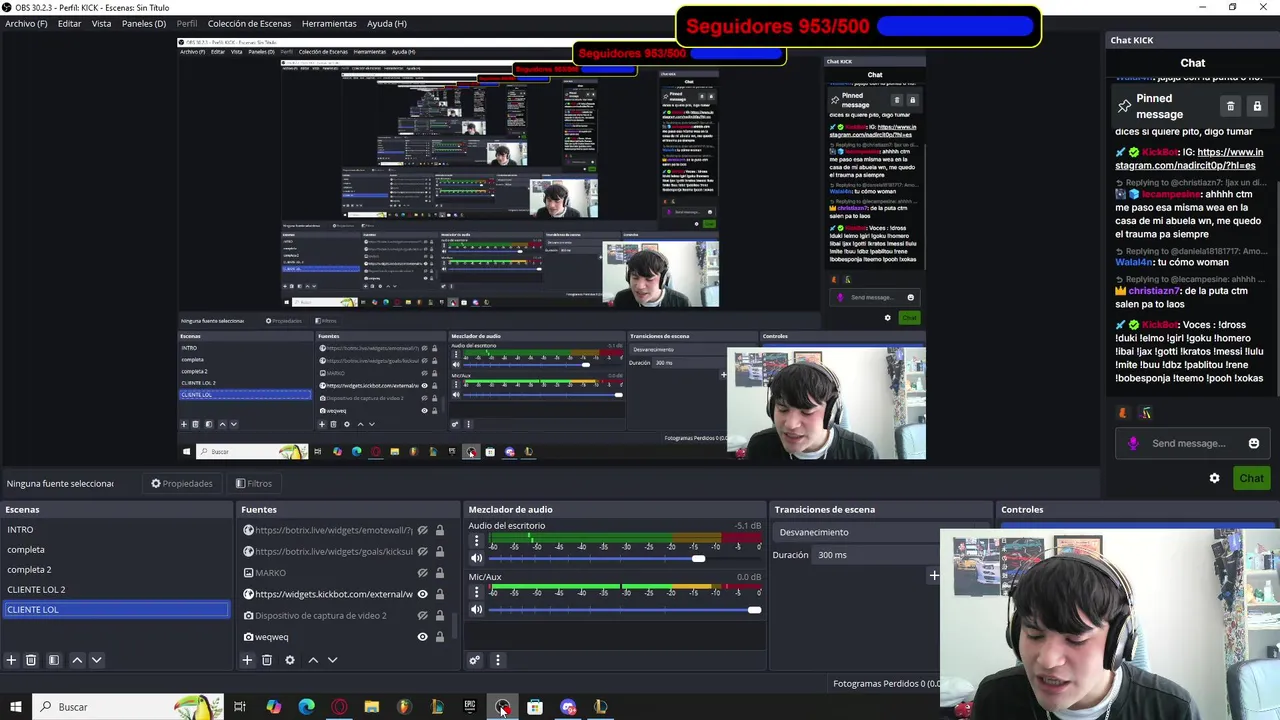The height and width of the screenshot is (720, 1280).
Task: Open audio mixer three-dot menu at bottom
Action: 497,660
